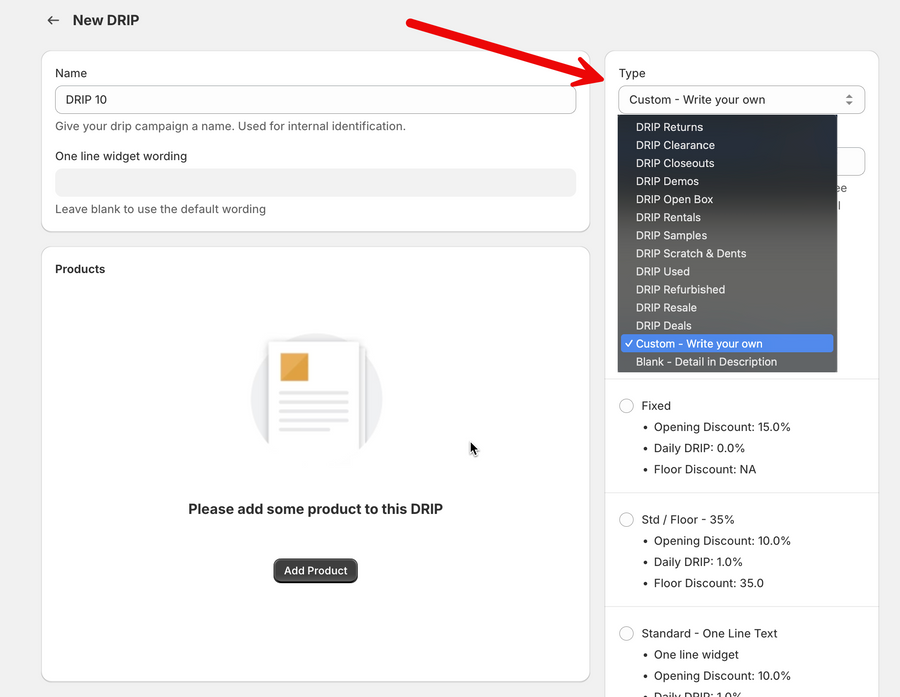Select DRIP Used in the list
The width and height of the screenshot is (900, 697).
tap(662, 271)
